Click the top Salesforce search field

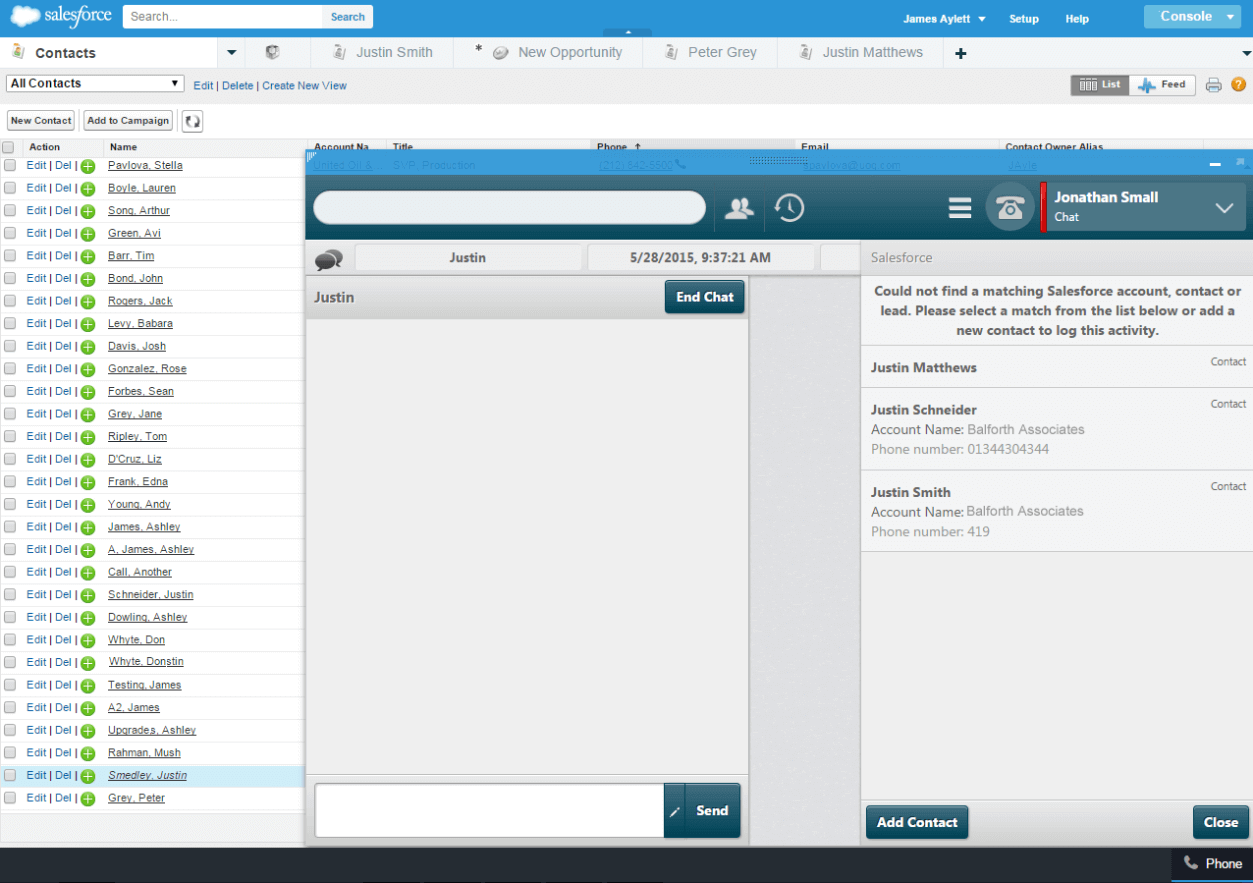click(x=222, y=17)
